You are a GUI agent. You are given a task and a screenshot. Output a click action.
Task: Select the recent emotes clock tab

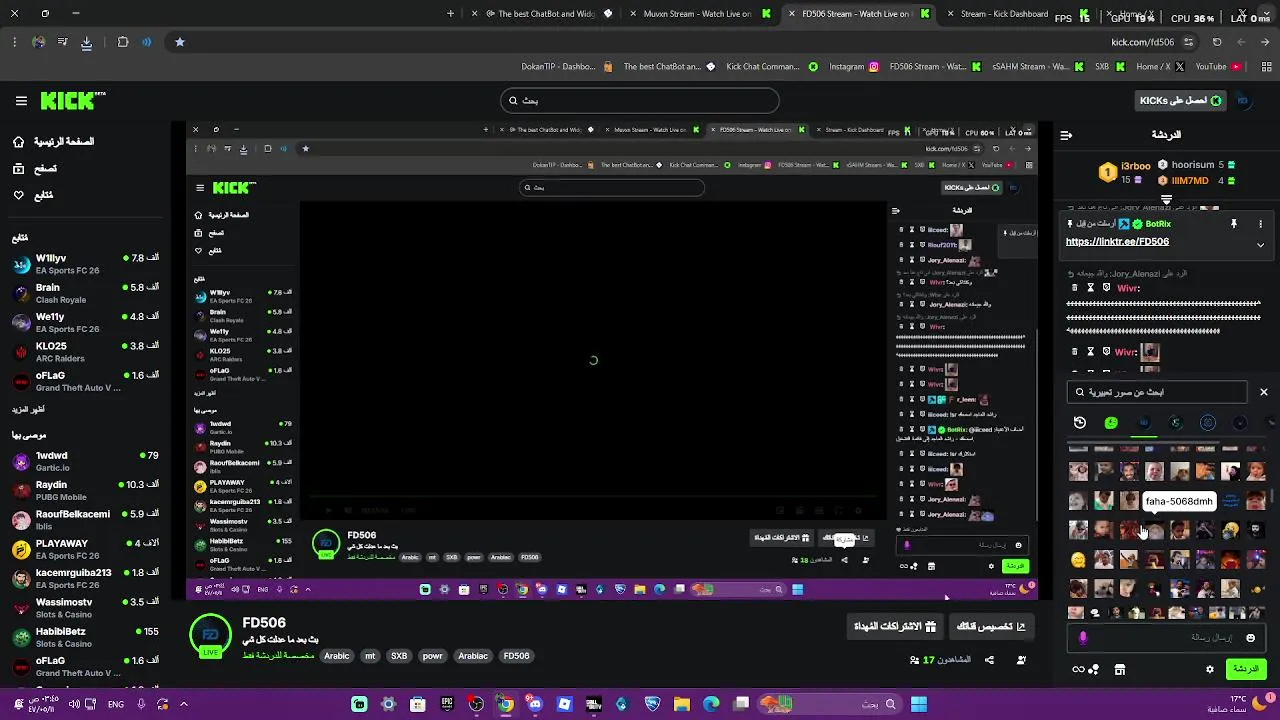[x=1080, y=423]
